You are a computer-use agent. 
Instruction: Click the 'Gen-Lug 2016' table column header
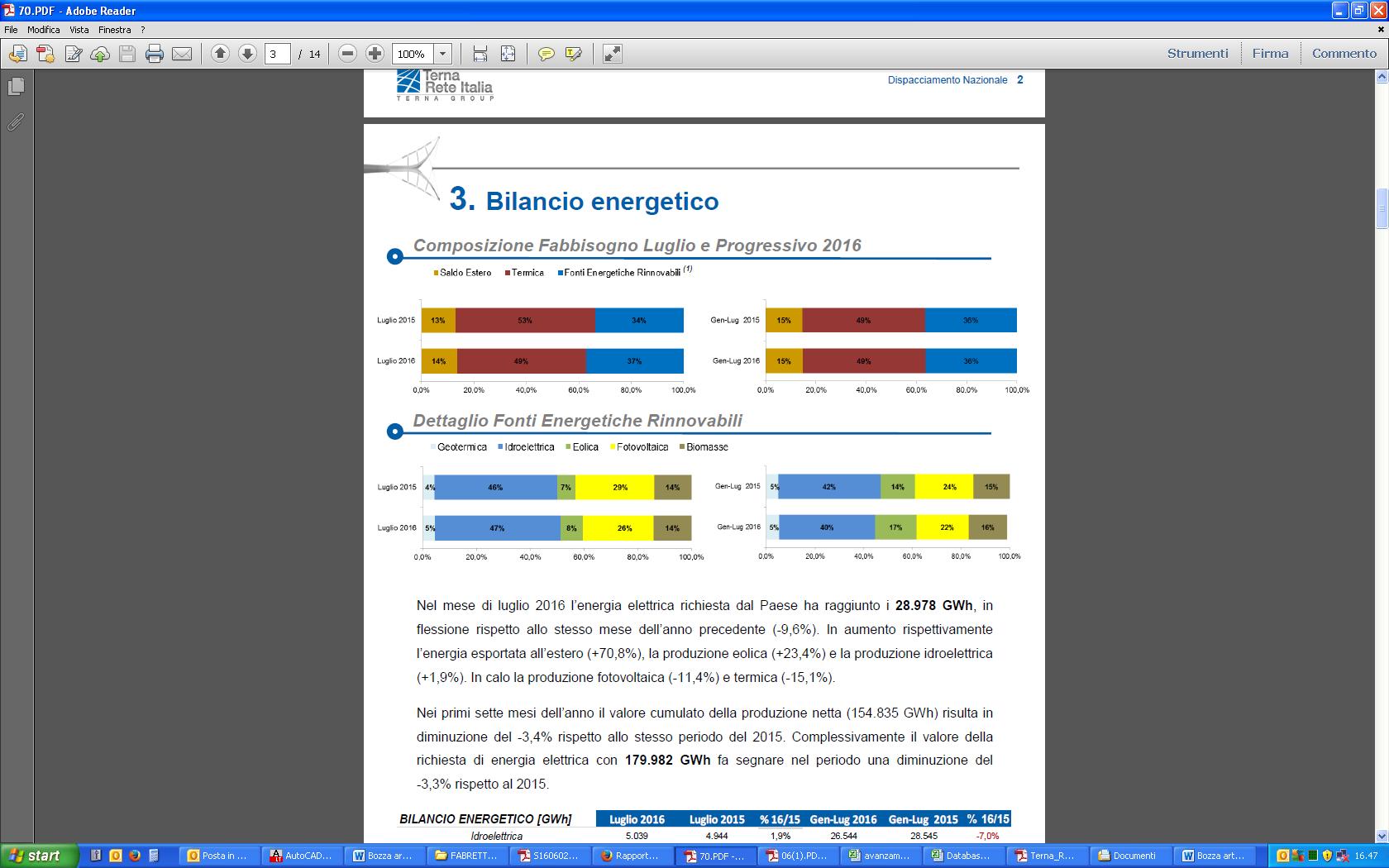point(843,819)
